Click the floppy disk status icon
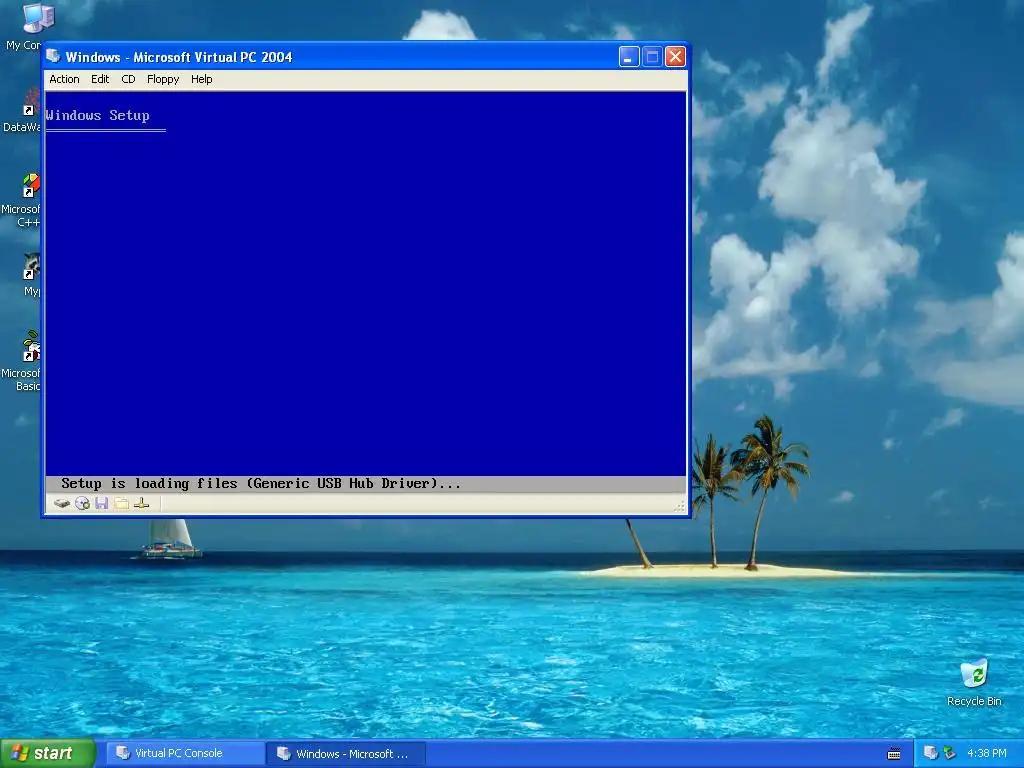The image size is (1024, 768). coord(101,503)
